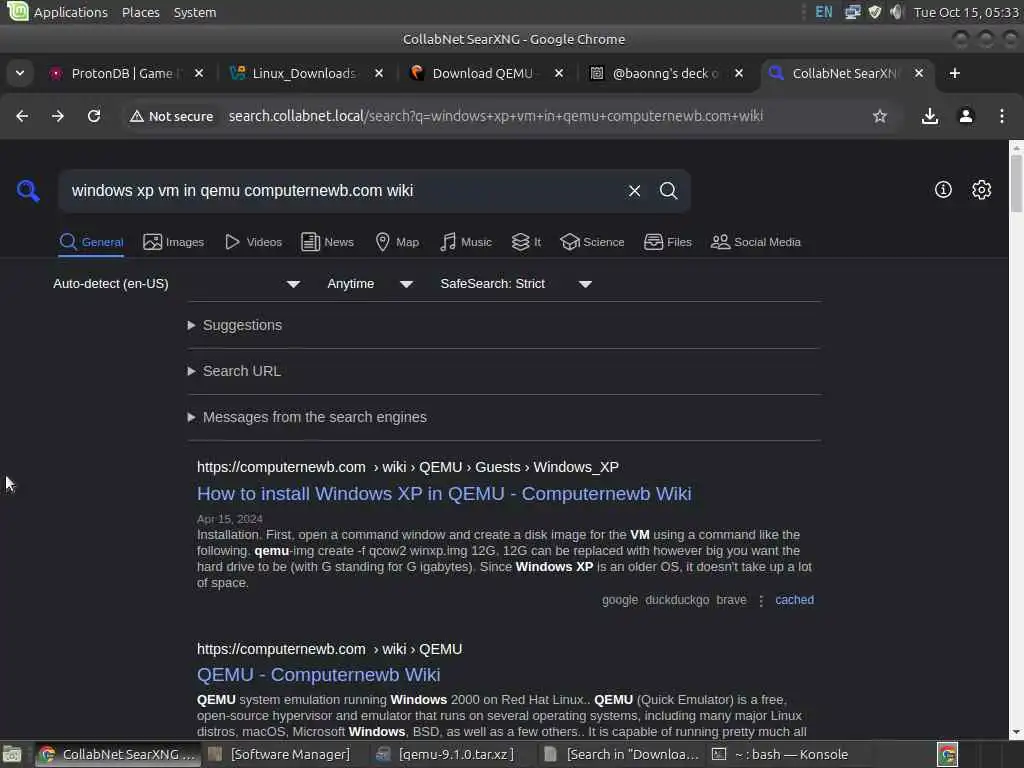Viewport: 1024px width, 768px height.
Task: Expand the Suggestions section
Action: pyautogui.click(x=235, y=325)
